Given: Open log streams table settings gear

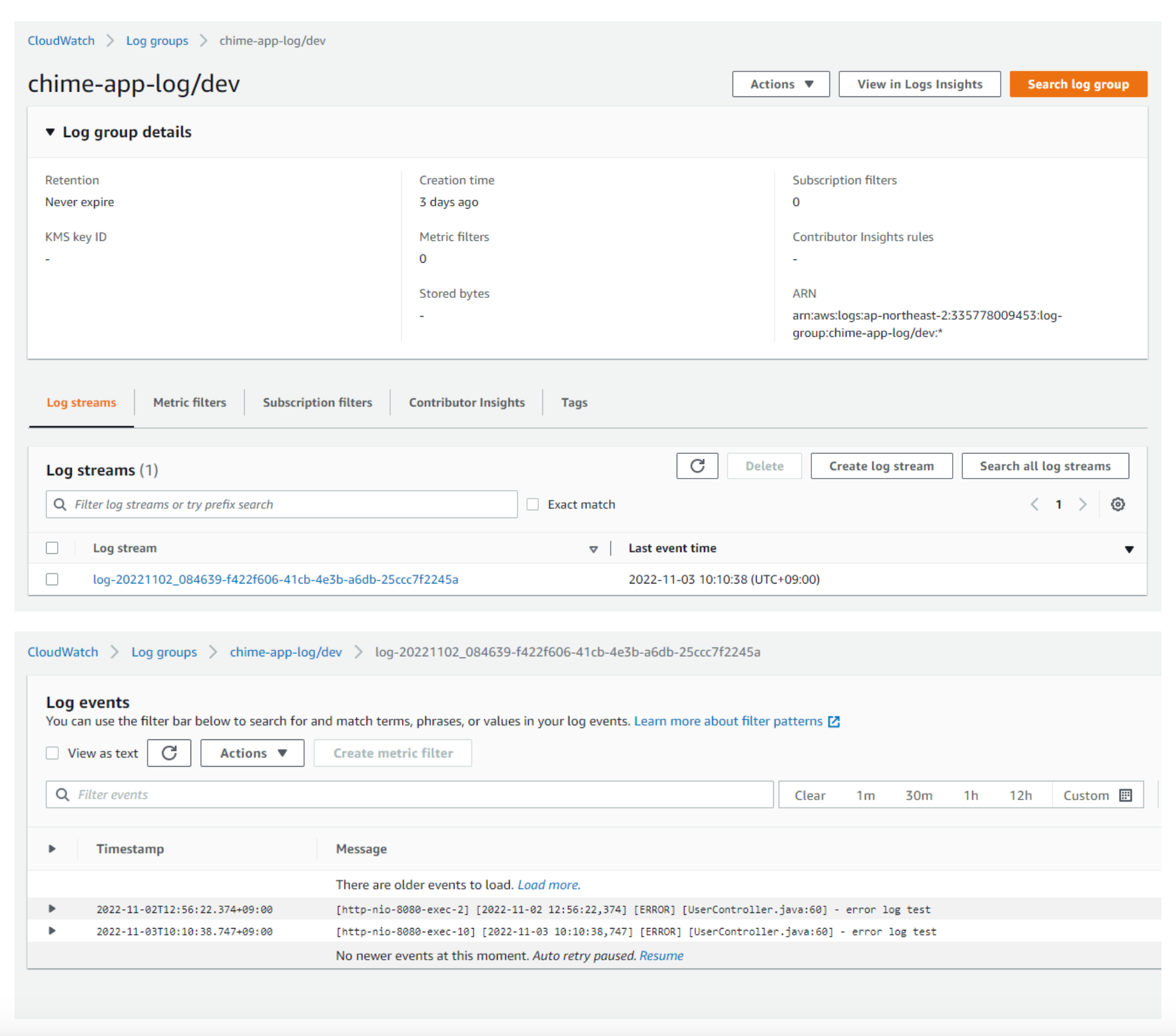Looking at the screenshot, I should (x=1118, y=504).
